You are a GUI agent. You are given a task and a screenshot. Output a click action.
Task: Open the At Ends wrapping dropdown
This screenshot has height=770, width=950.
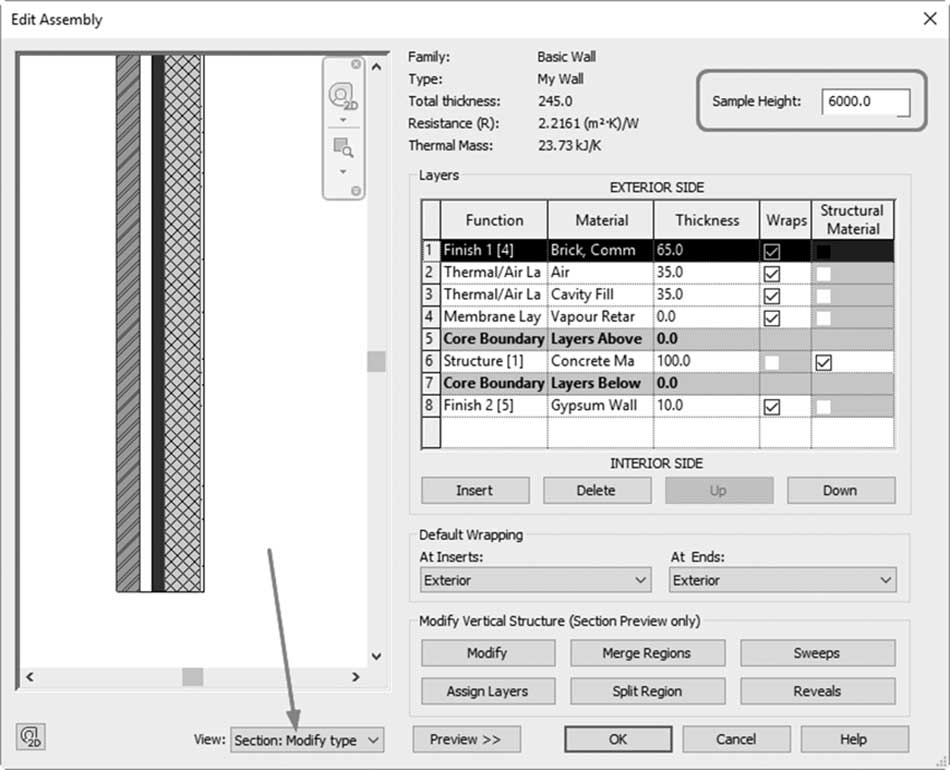click(783, 580)
